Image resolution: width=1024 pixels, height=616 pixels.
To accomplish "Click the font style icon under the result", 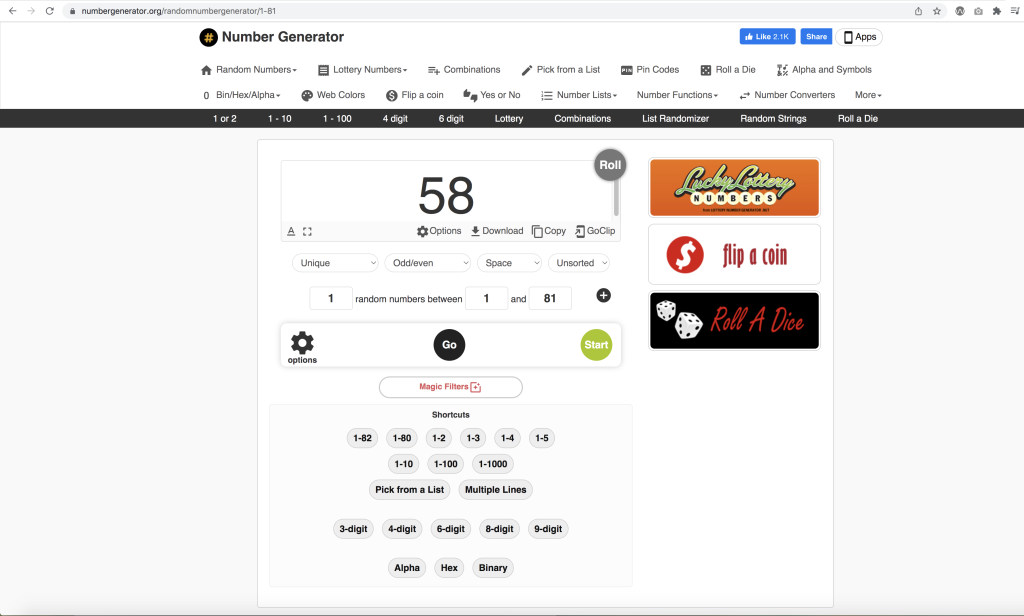I will [x=291, y=231].
